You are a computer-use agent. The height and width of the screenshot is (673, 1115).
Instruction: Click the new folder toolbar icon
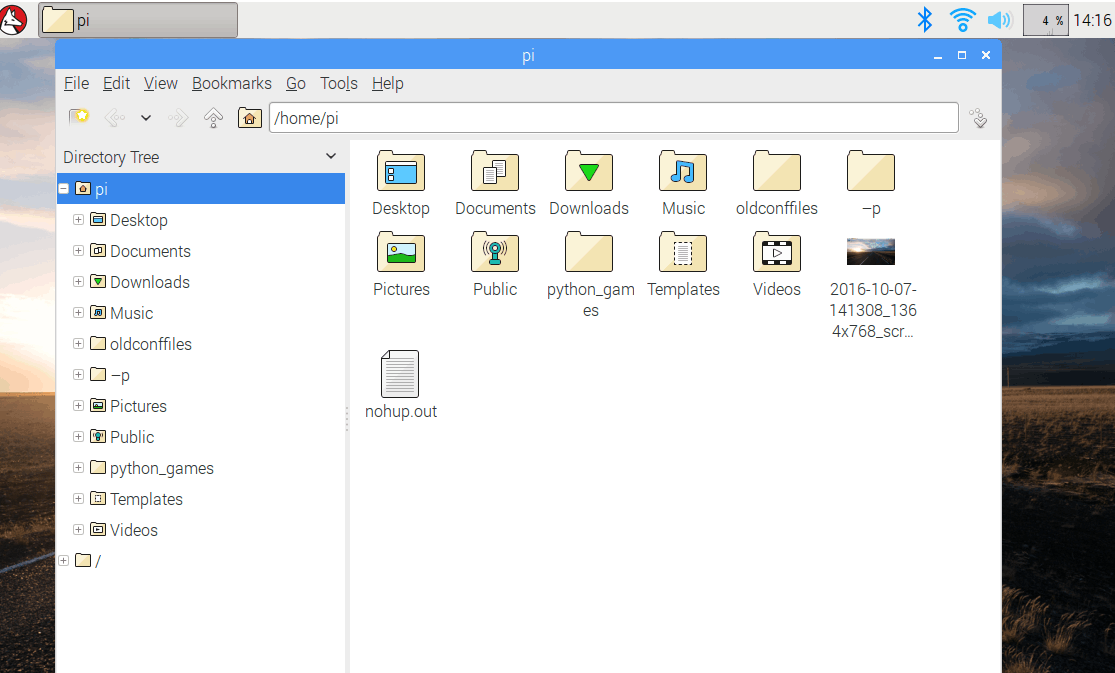(79, 117)
